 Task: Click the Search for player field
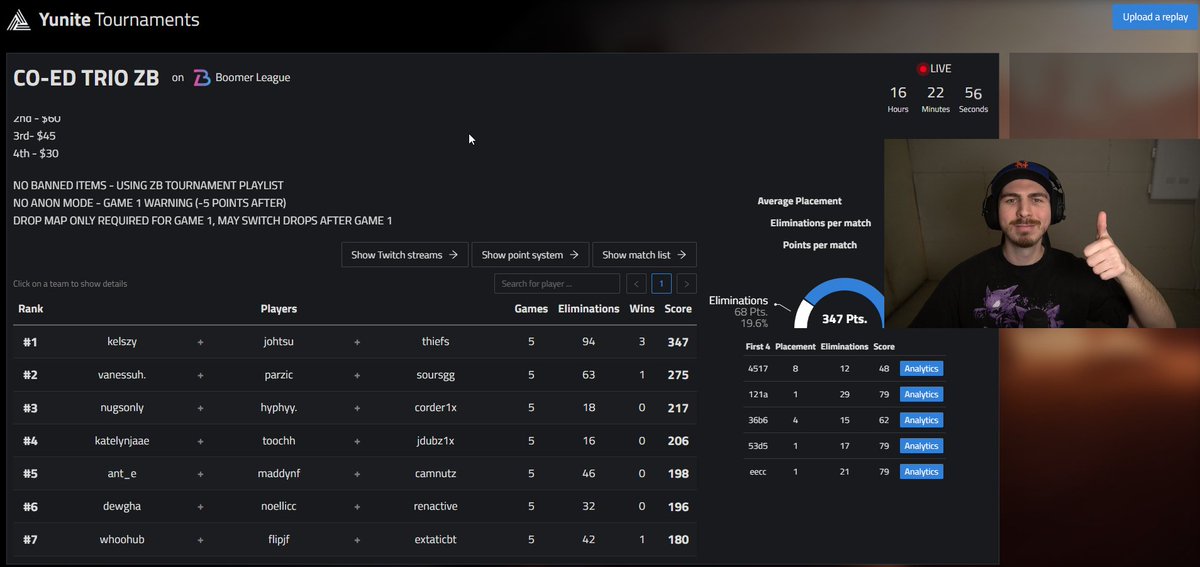coord(557,284)
